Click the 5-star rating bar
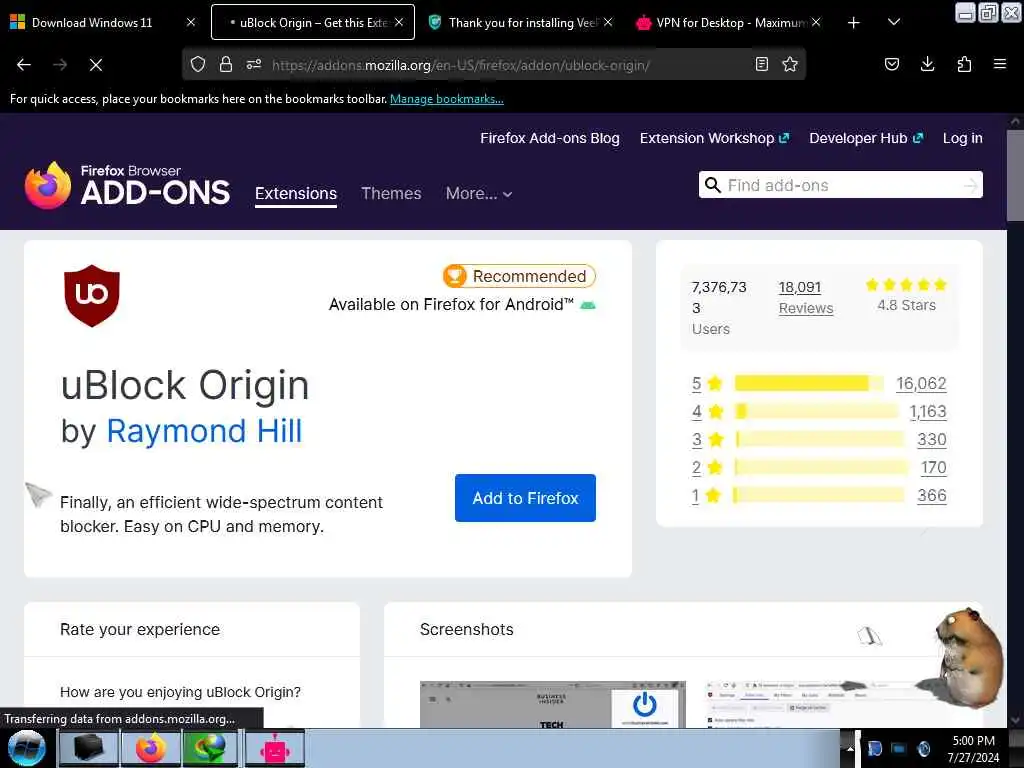This screenshot has width=1024, height=768. [x=808, y=383]
